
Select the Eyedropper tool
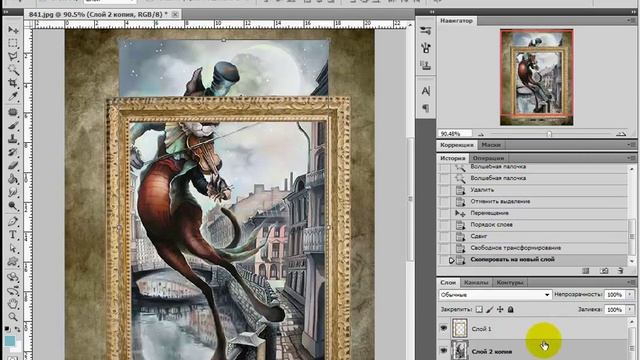click(13, 97)
